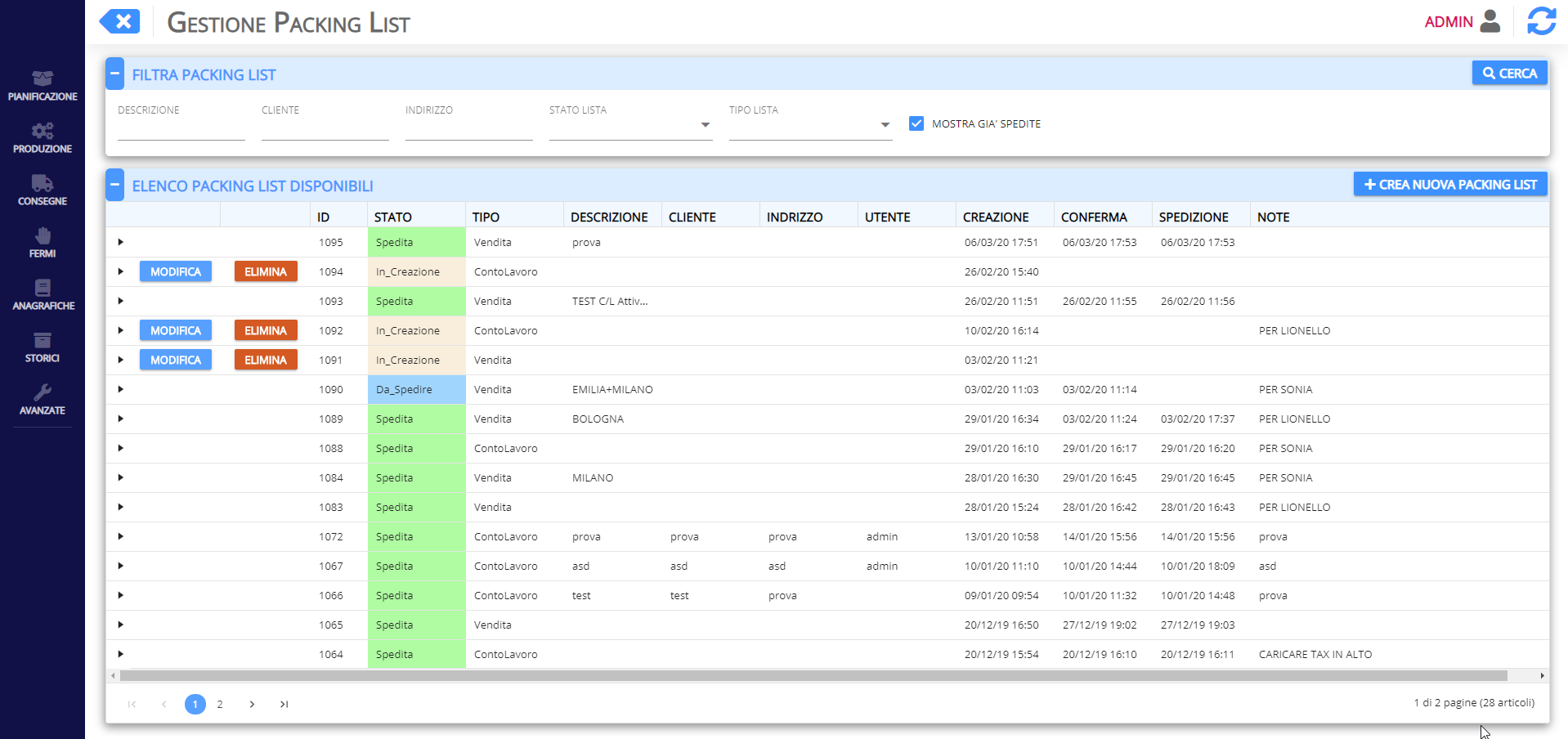Collapse the Elenco Packing List Disponibili panel

(114, 185)
